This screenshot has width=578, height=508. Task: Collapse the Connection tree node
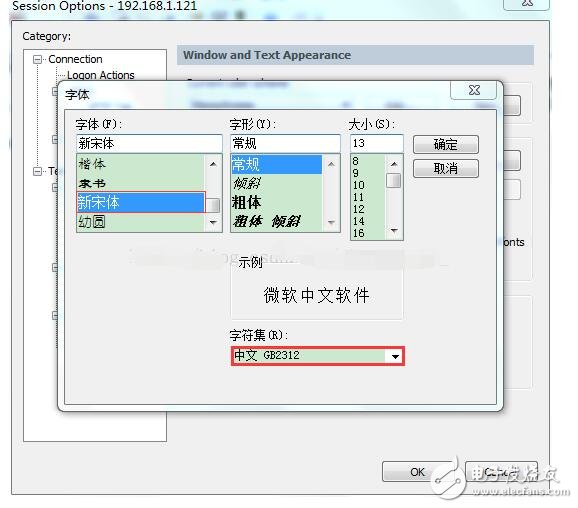(37, 59)
